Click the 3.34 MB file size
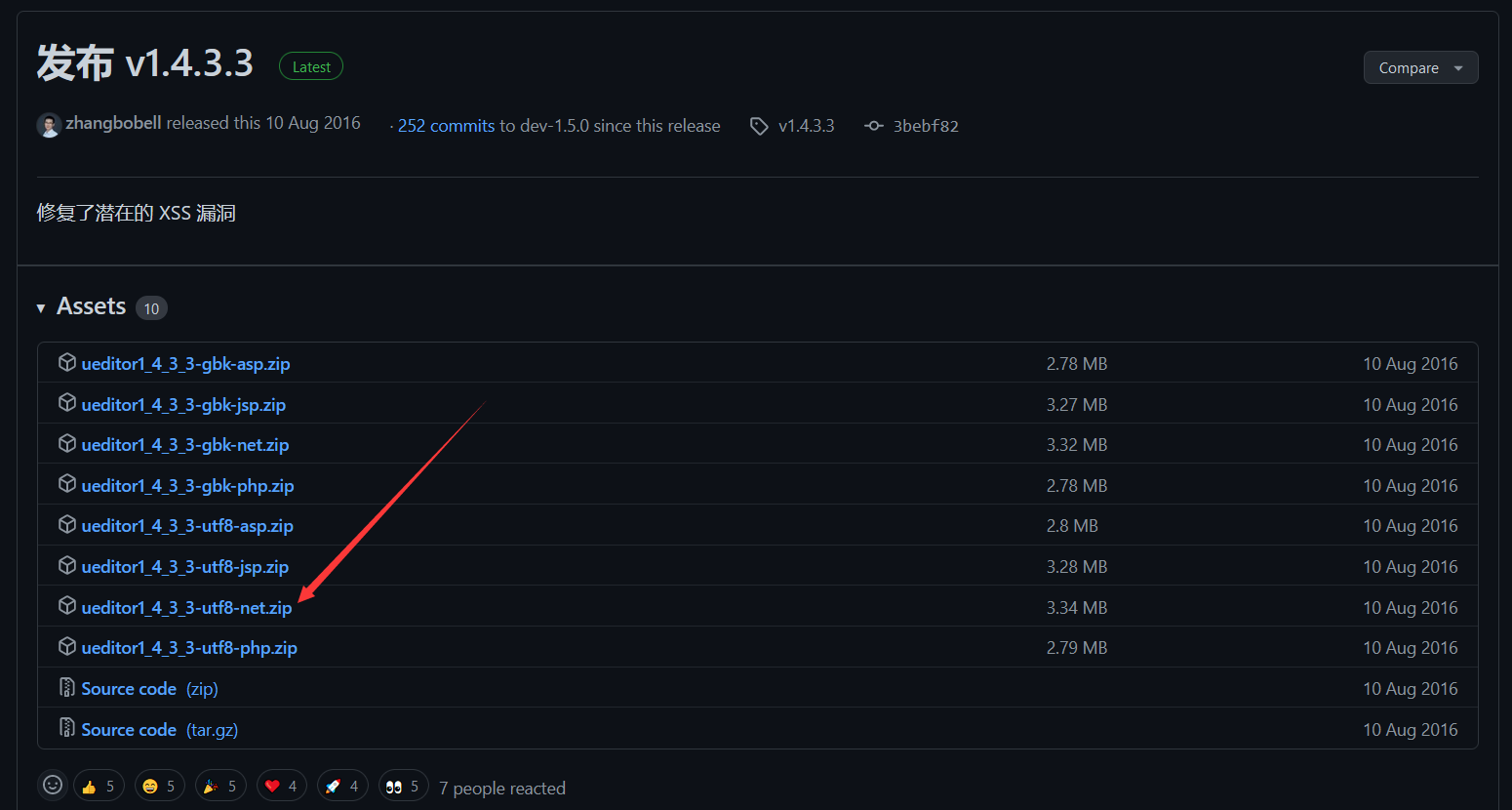The height and width of the screenshot is (810, 1512). click(x=1077, y=608)
